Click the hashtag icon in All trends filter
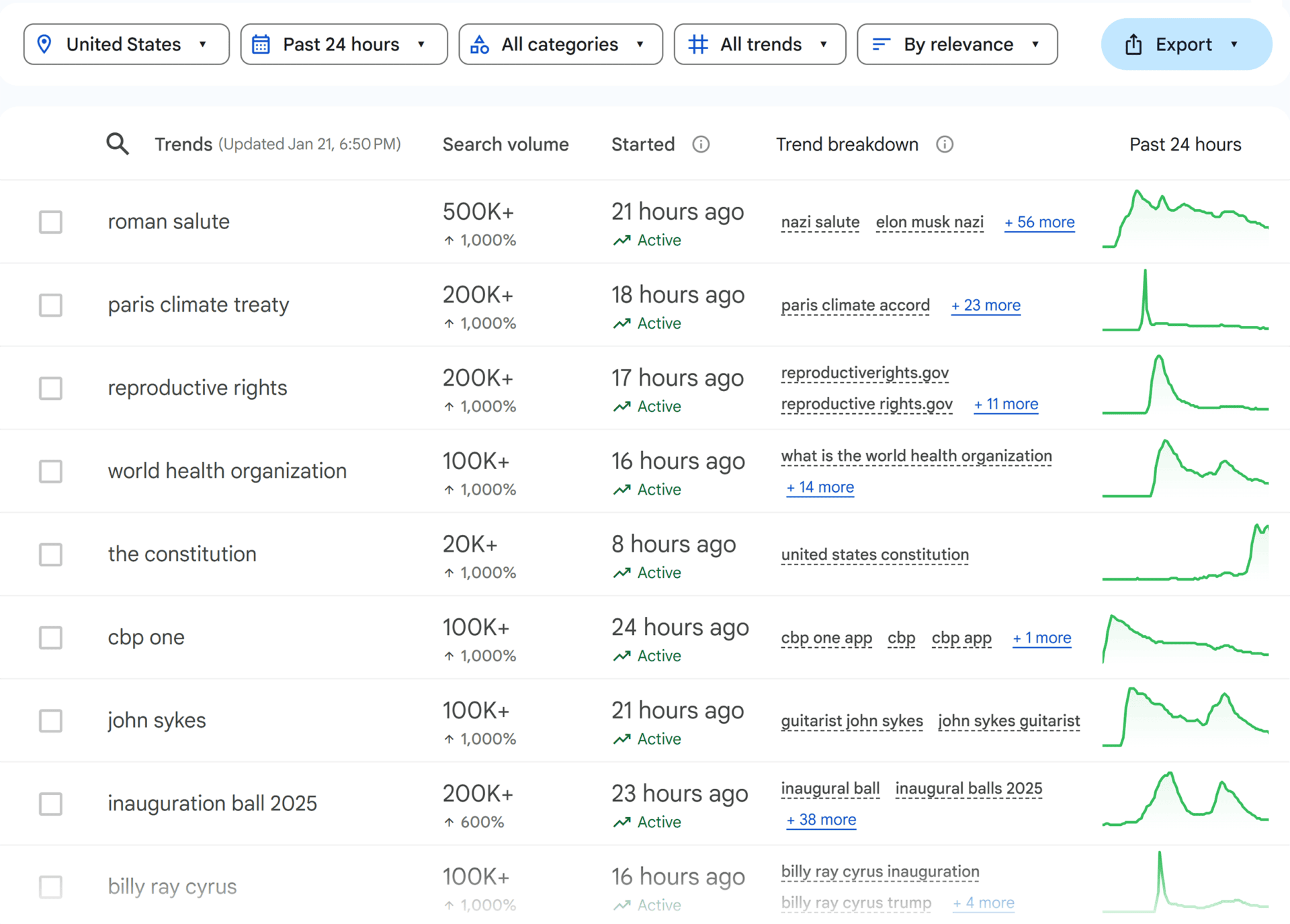The height and width of the screenshot is (924, 1290). 698,44
